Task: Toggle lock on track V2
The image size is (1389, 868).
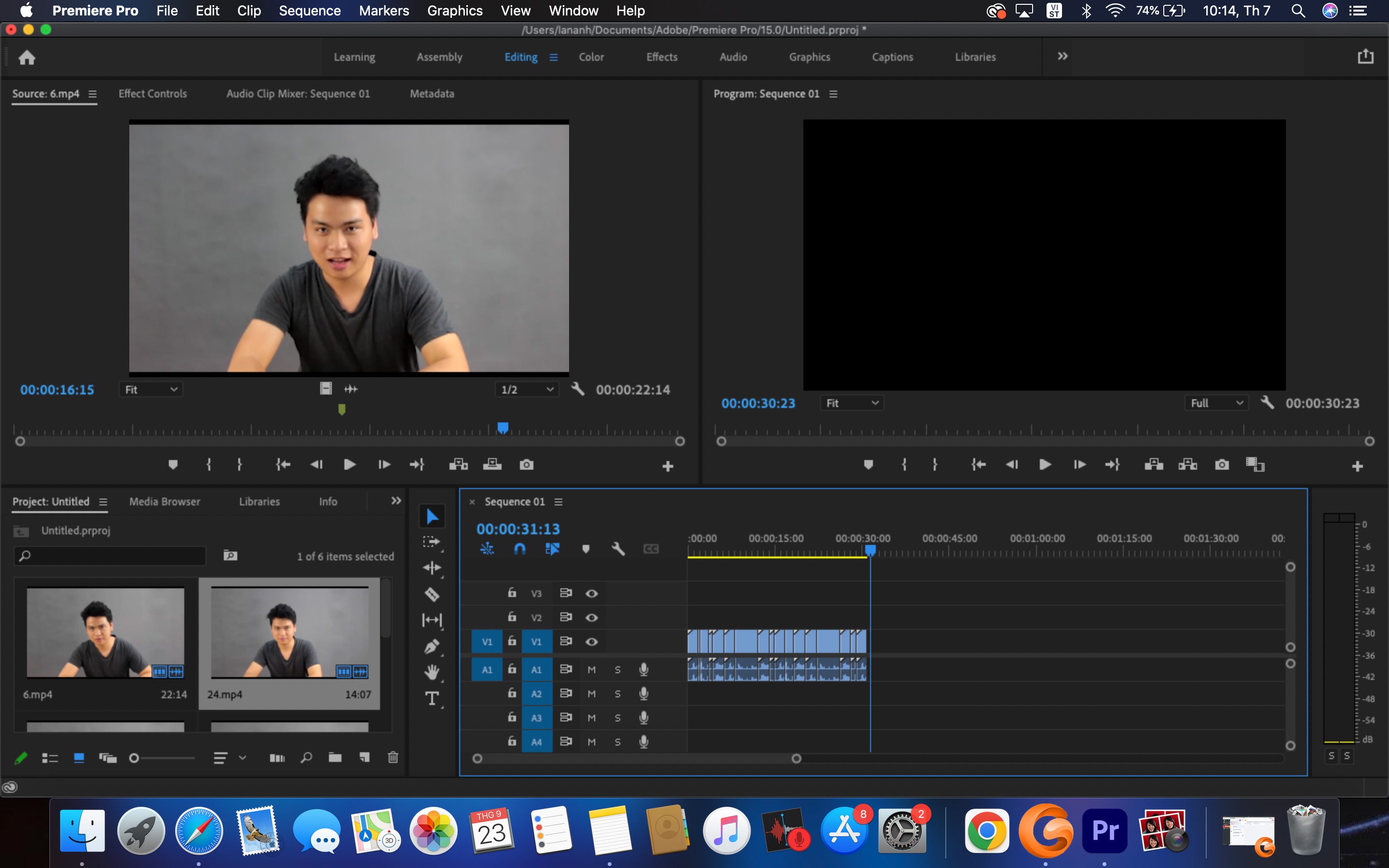Action: [x=512, y=617]
